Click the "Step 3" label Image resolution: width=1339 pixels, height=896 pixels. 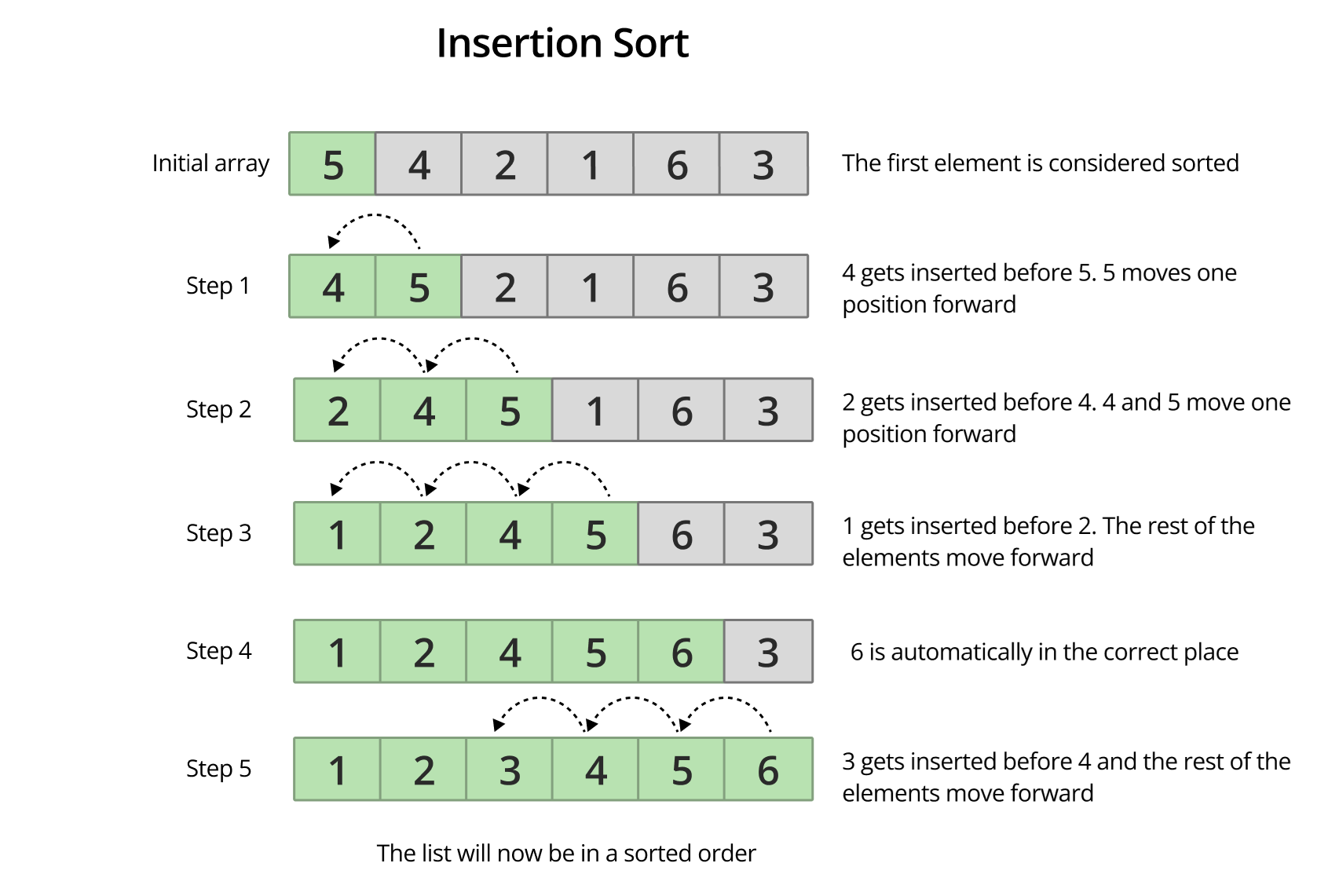(218, 533)
